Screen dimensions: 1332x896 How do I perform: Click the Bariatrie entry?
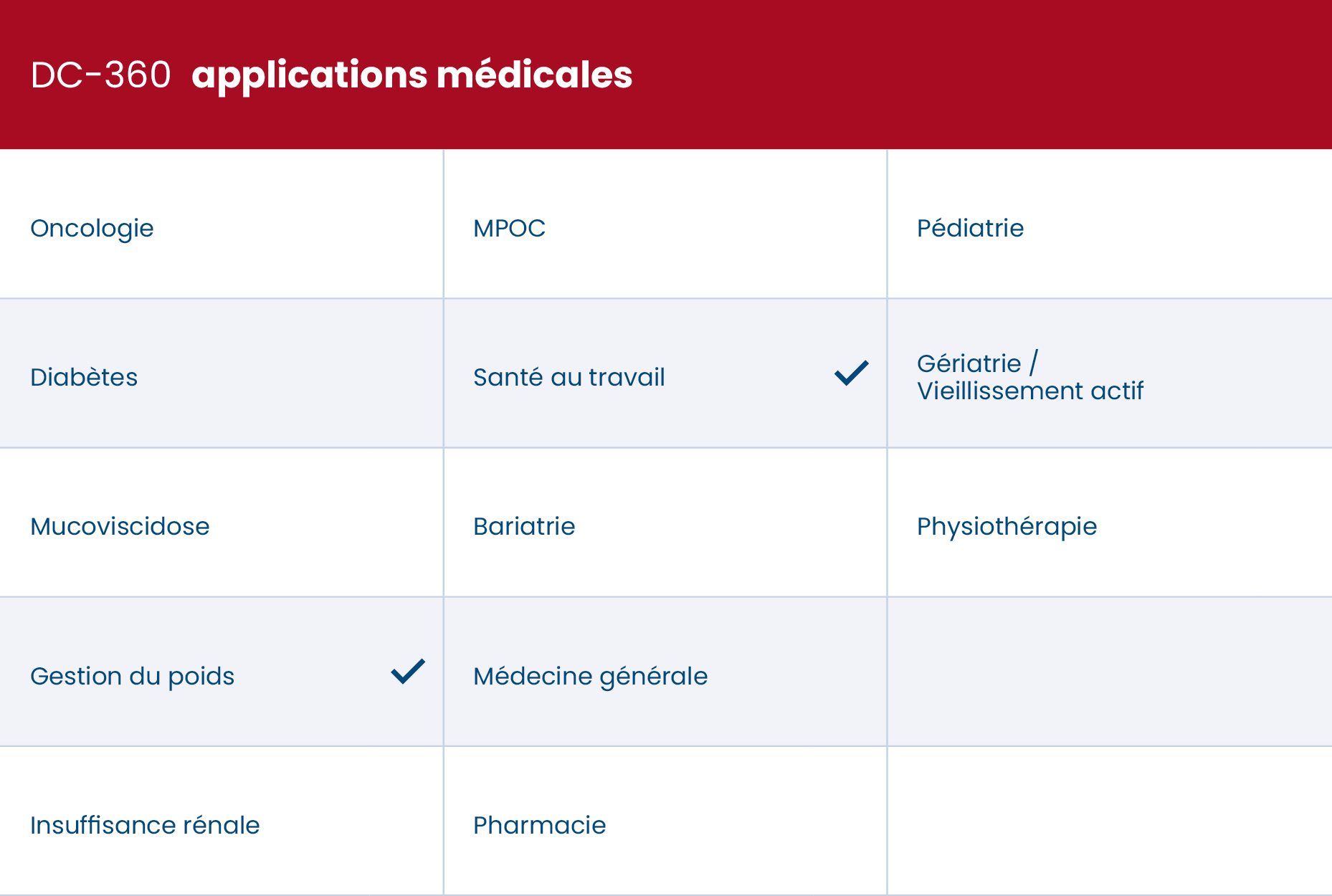click(524, 527)
